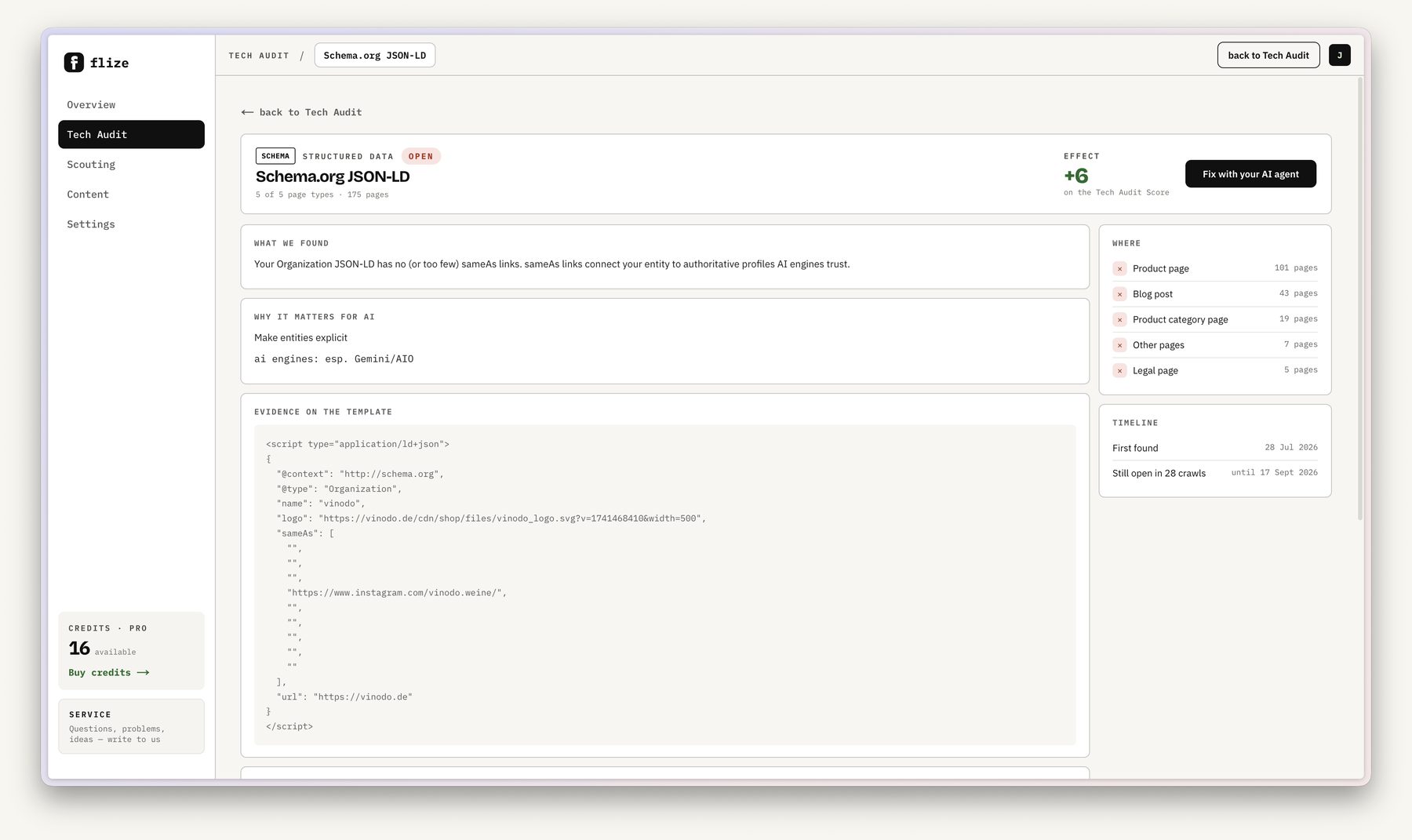Image resolution: width=1412 pixels, height=840 pixels.
Task: Click the +6 effect score
Action: point(1076,176)
